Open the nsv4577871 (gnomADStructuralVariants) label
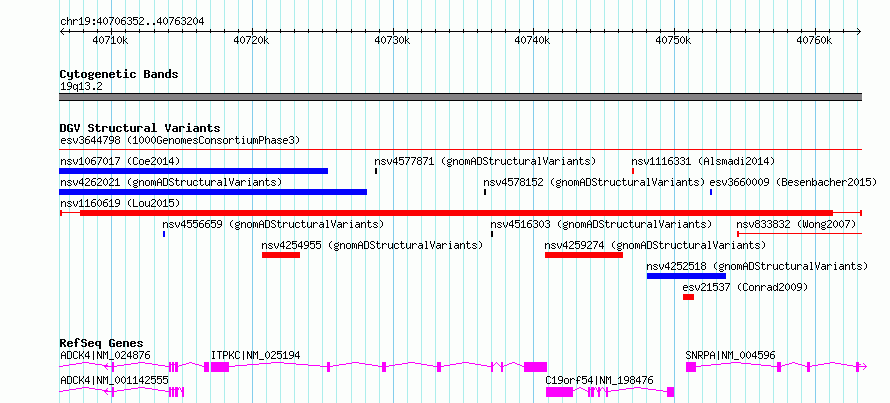The width and height of the screenshot is (890, 403). click(x=485, y=161)
